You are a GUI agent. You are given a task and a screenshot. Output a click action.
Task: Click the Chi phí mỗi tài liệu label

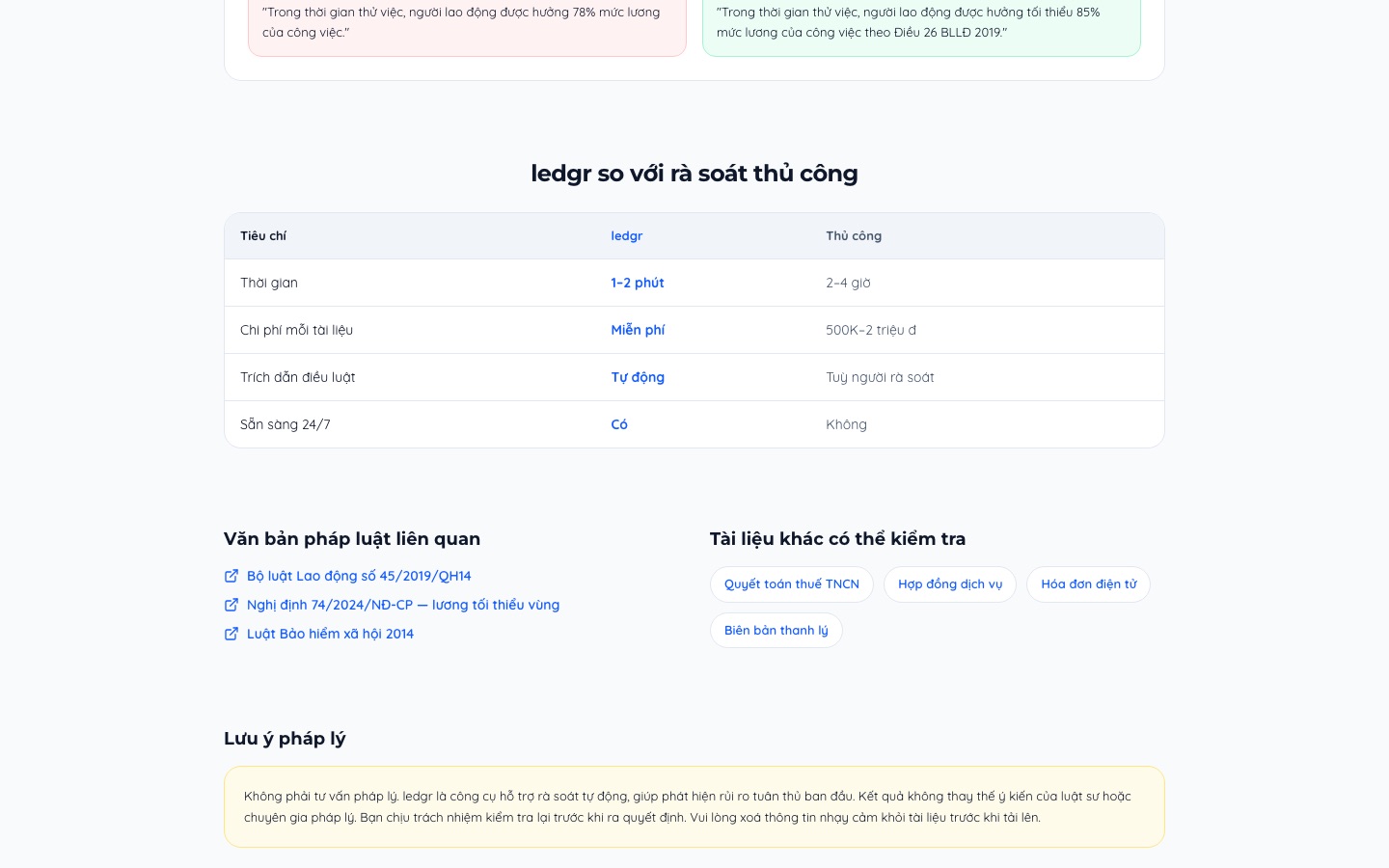pyautogui.click(x=296, y=330)
